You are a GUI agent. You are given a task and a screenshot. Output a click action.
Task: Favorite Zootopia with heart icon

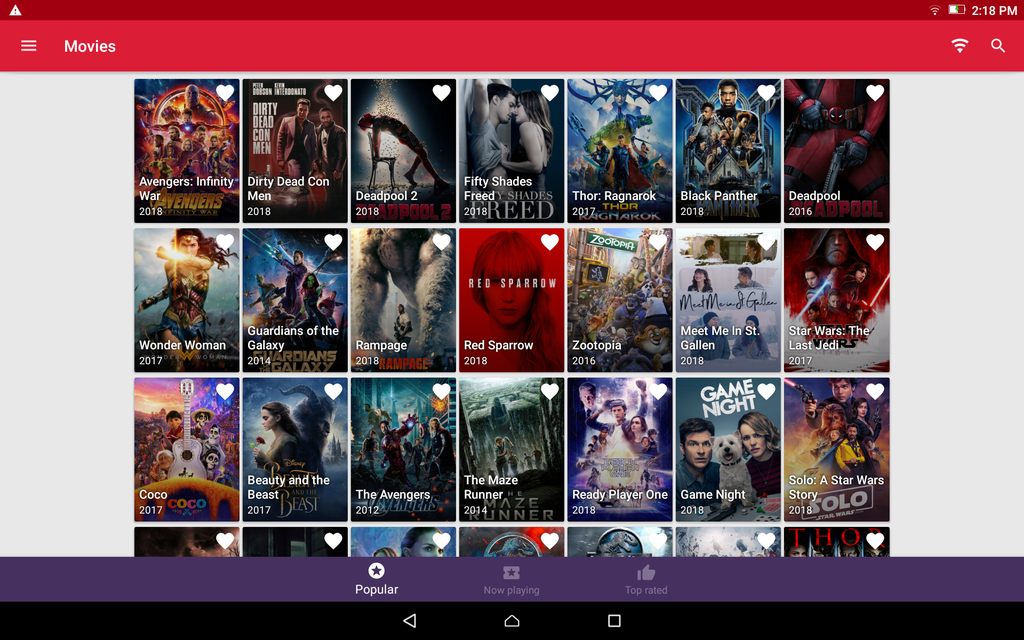(x=658, y=242)
